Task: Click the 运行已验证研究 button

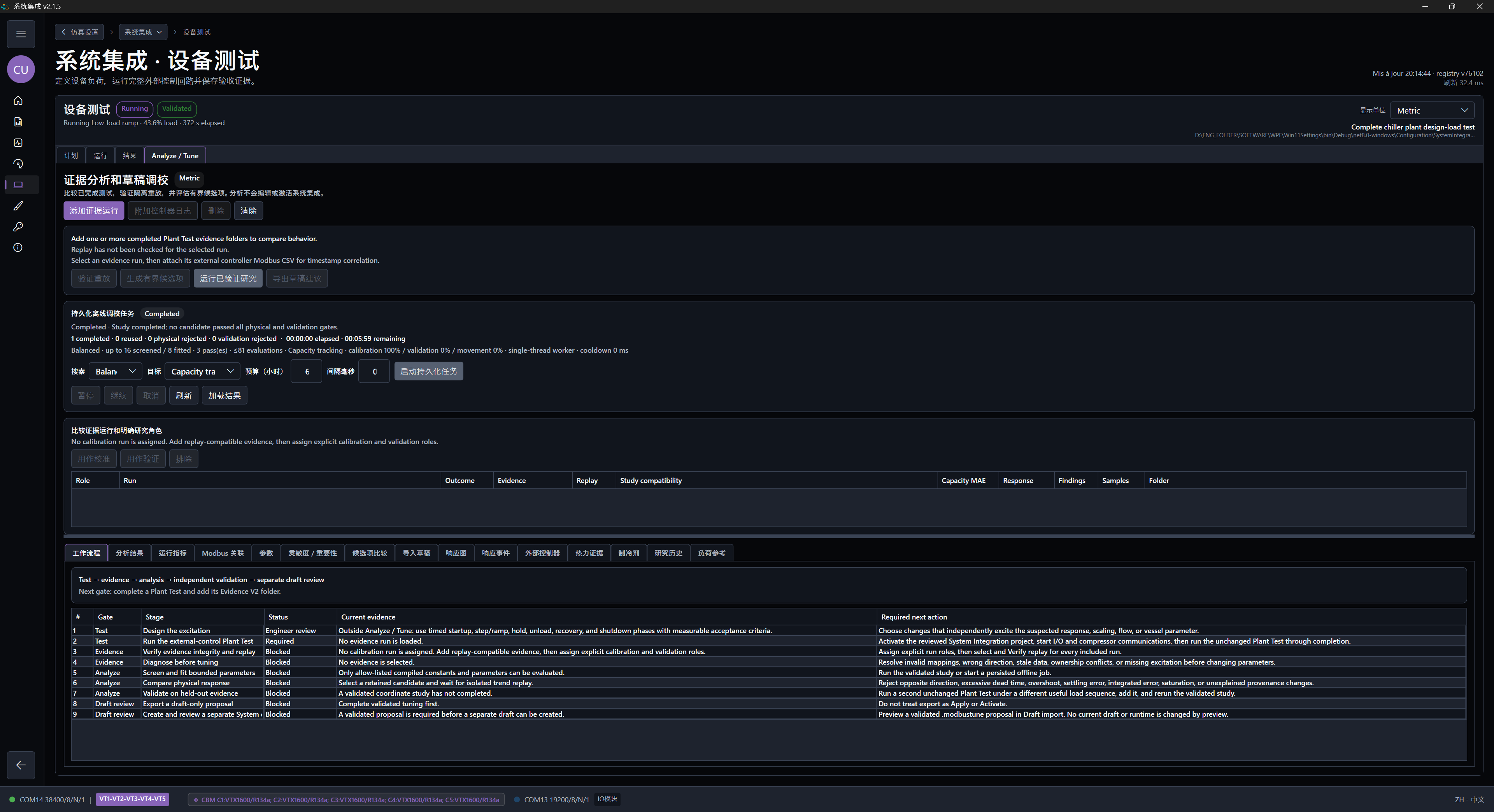Action: [228, 278]
